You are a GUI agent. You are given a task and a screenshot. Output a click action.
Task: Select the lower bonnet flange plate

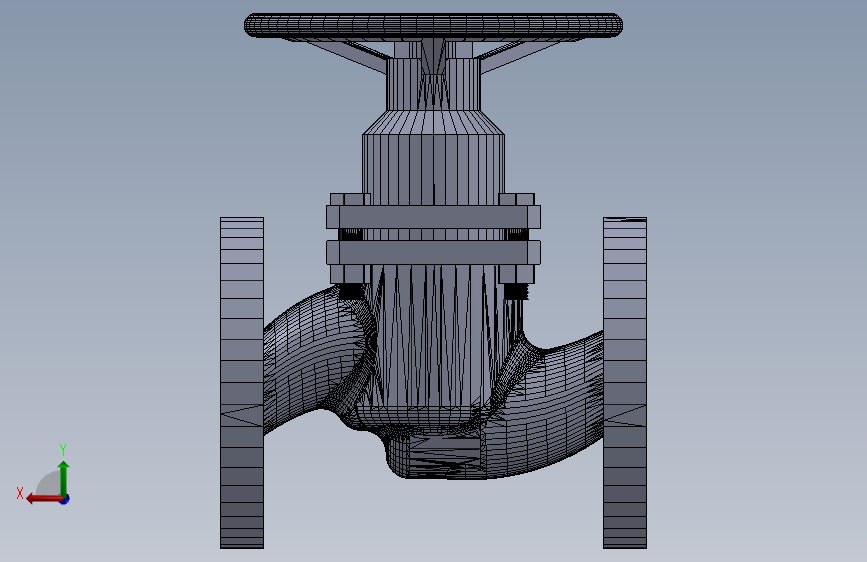(434, 252)
